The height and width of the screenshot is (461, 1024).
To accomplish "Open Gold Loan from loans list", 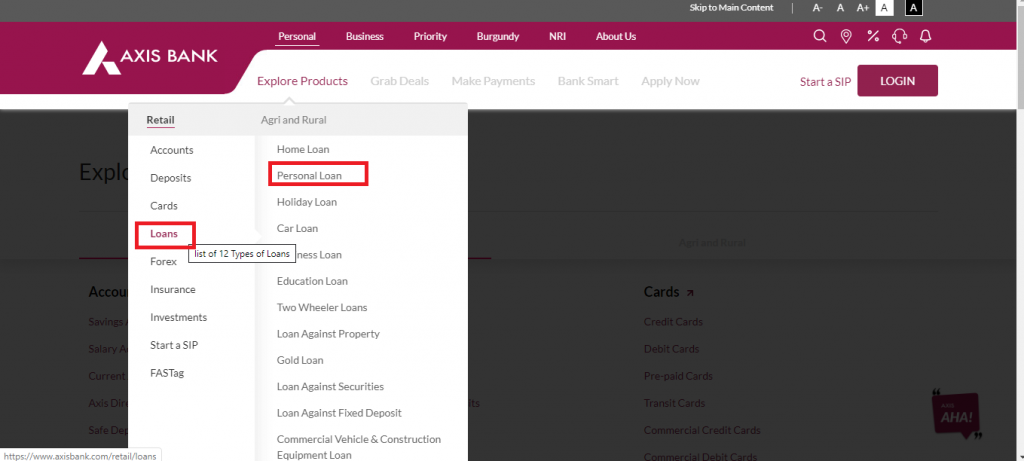I will point(300,360).
